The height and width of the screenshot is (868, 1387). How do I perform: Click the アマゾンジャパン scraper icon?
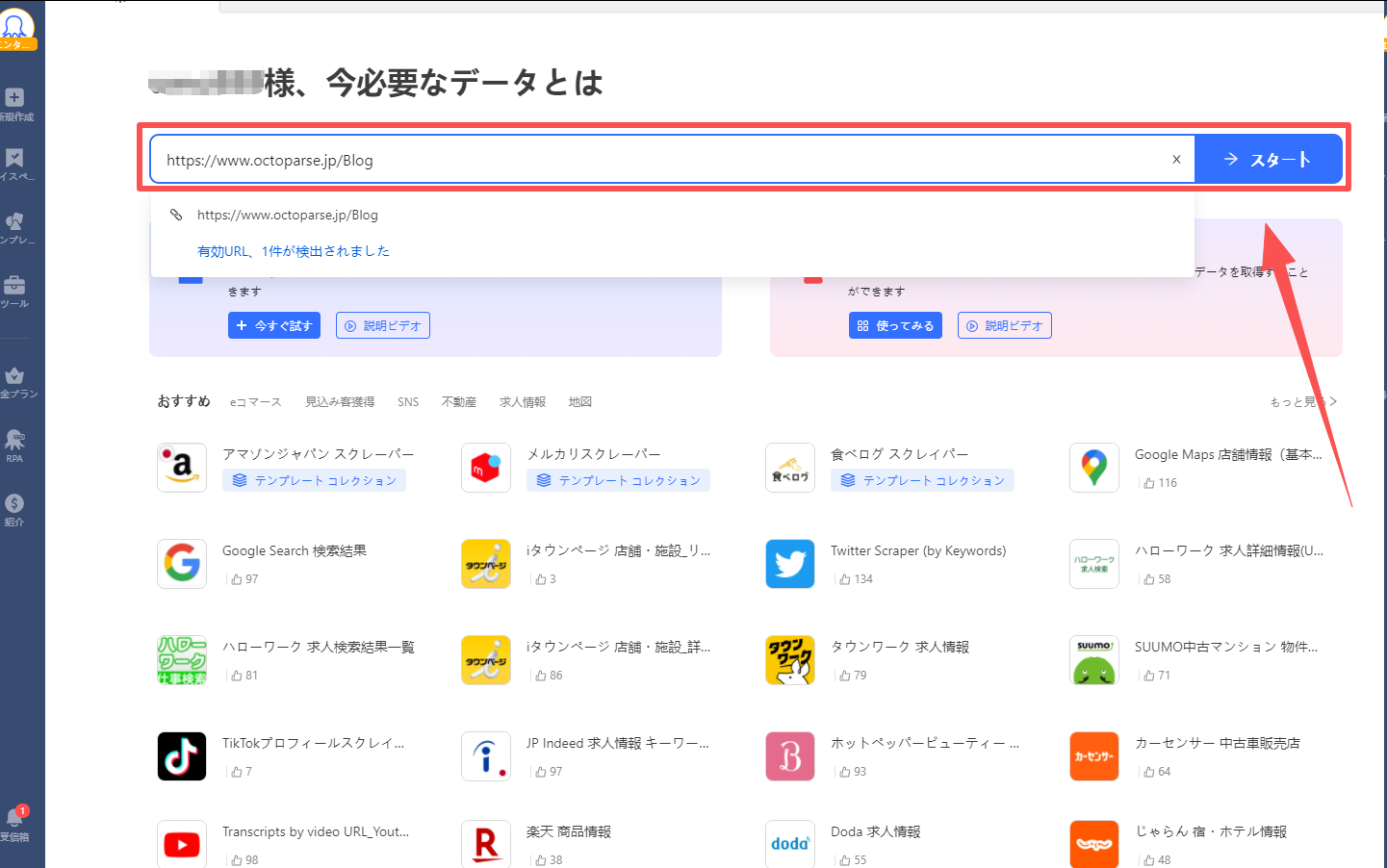(x=181, y=468)
